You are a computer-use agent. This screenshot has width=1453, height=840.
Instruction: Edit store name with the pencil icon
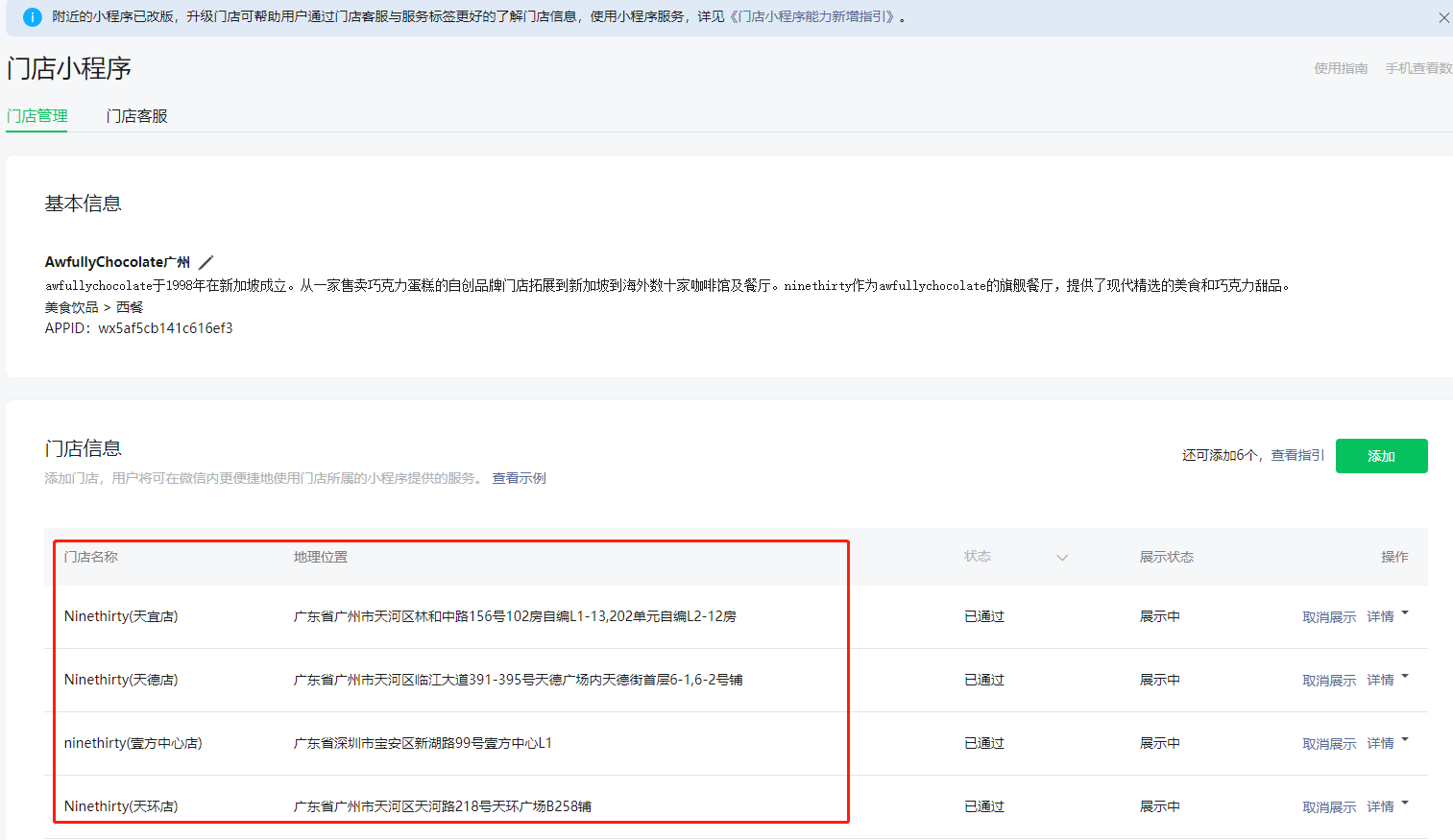pyautogui.click(x=206, y=262)
